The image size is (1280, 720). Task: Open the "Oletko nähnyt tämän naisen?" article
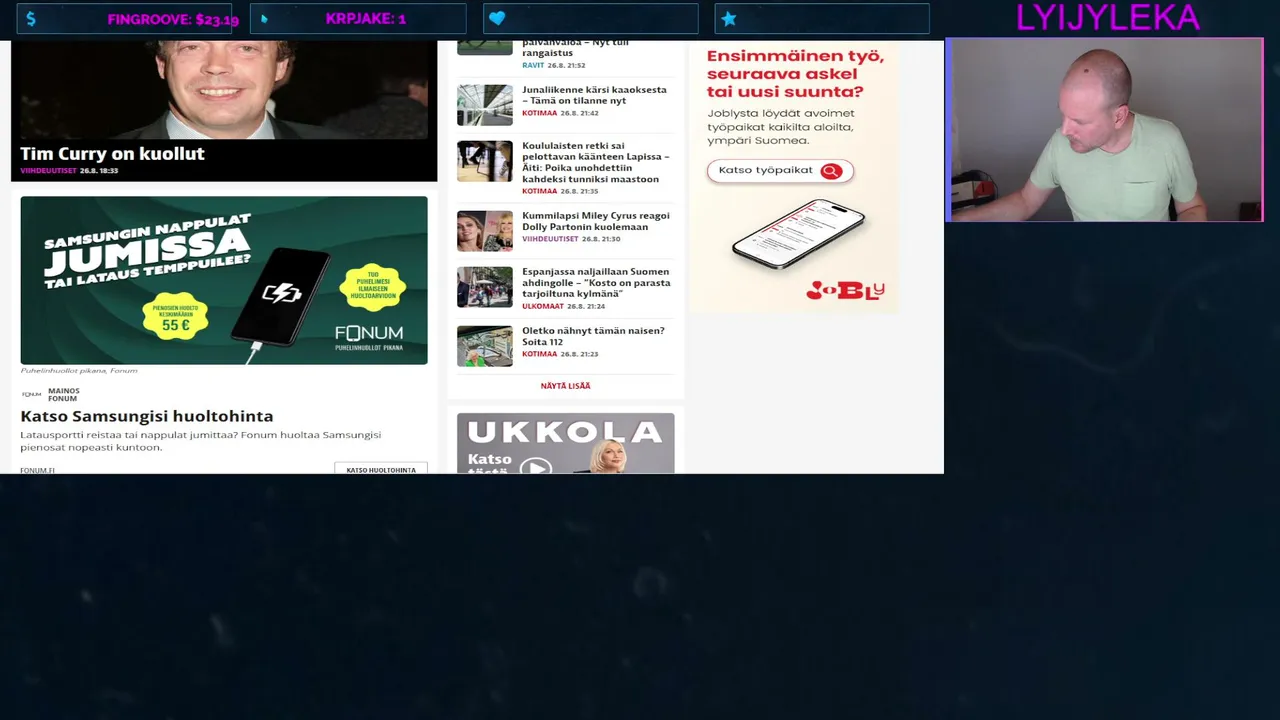pyautogui.click(x=593, y=336)
